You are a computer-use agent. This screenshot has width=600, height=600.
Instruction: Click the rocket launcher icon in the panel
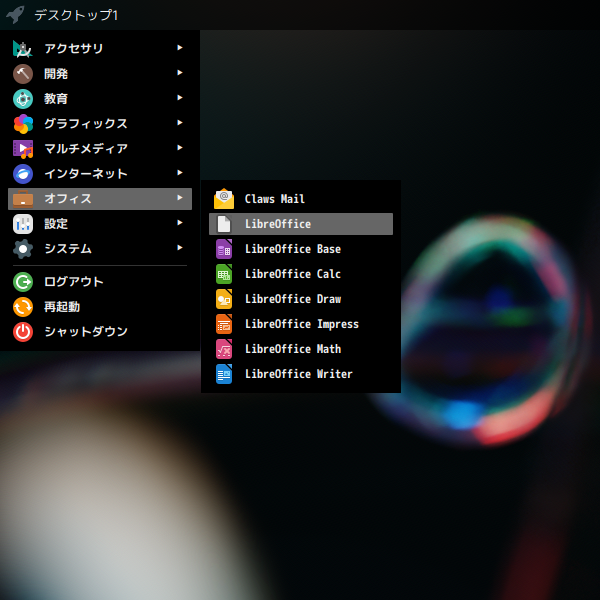(15, 15)
